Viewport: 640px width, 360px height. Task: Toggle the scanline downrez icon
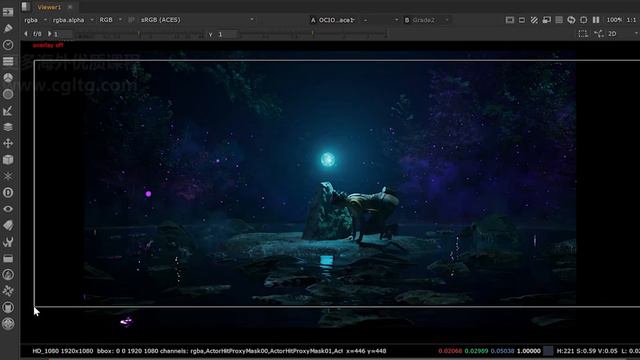pyautogui.click(x=559, y=20)
